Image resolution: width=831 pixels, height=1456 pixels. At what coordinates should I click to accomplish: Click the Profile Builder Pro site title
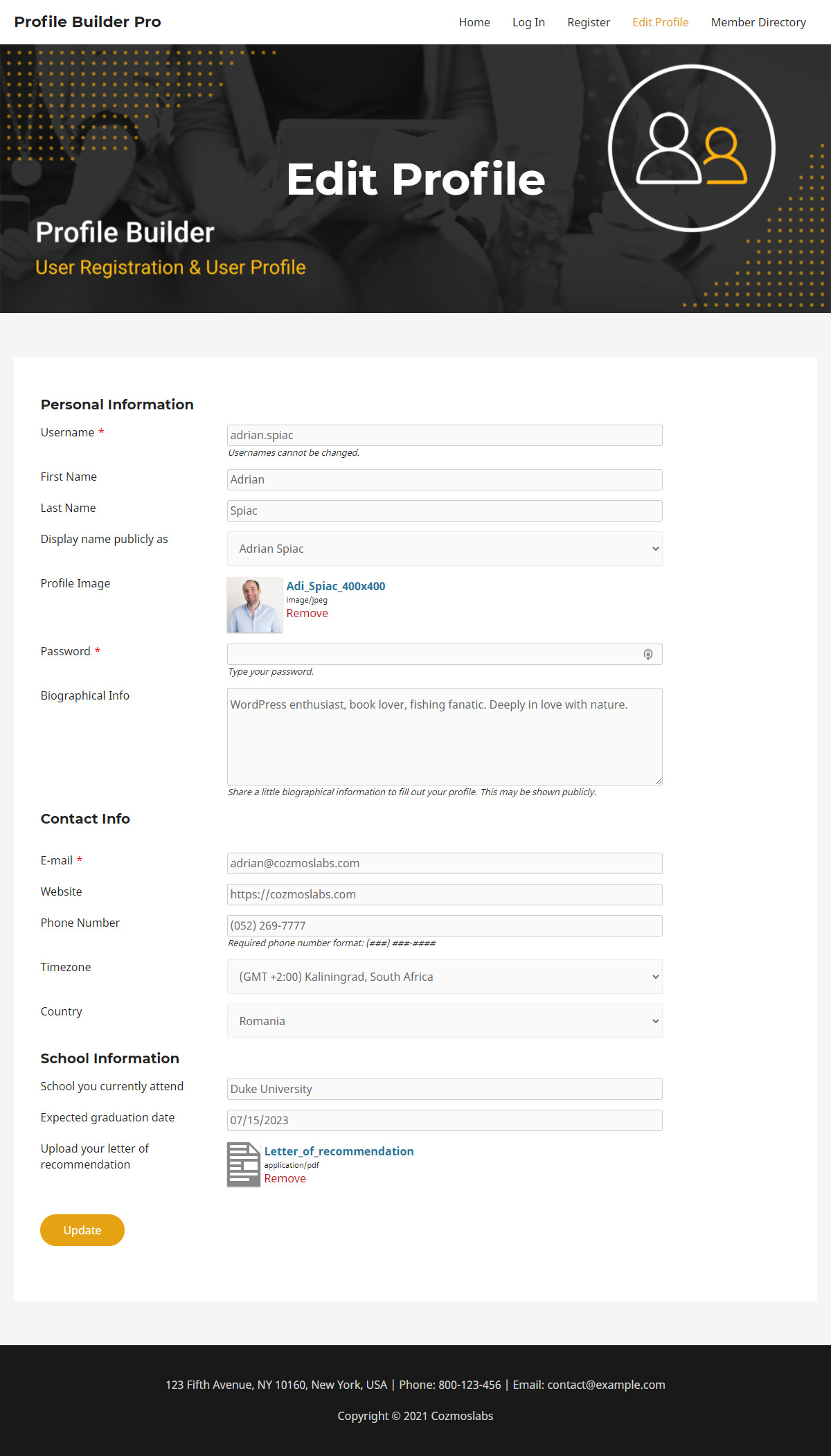point(88,21)
